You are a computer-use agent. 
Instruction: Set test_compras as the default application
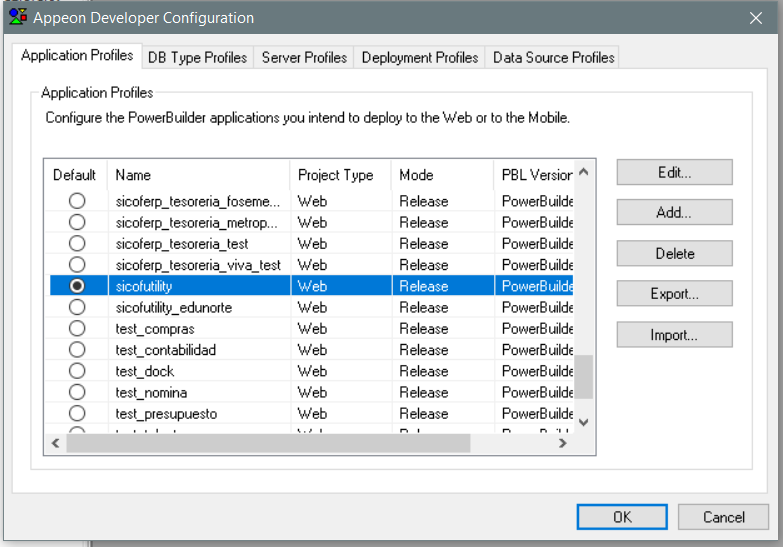coord(77,329)
